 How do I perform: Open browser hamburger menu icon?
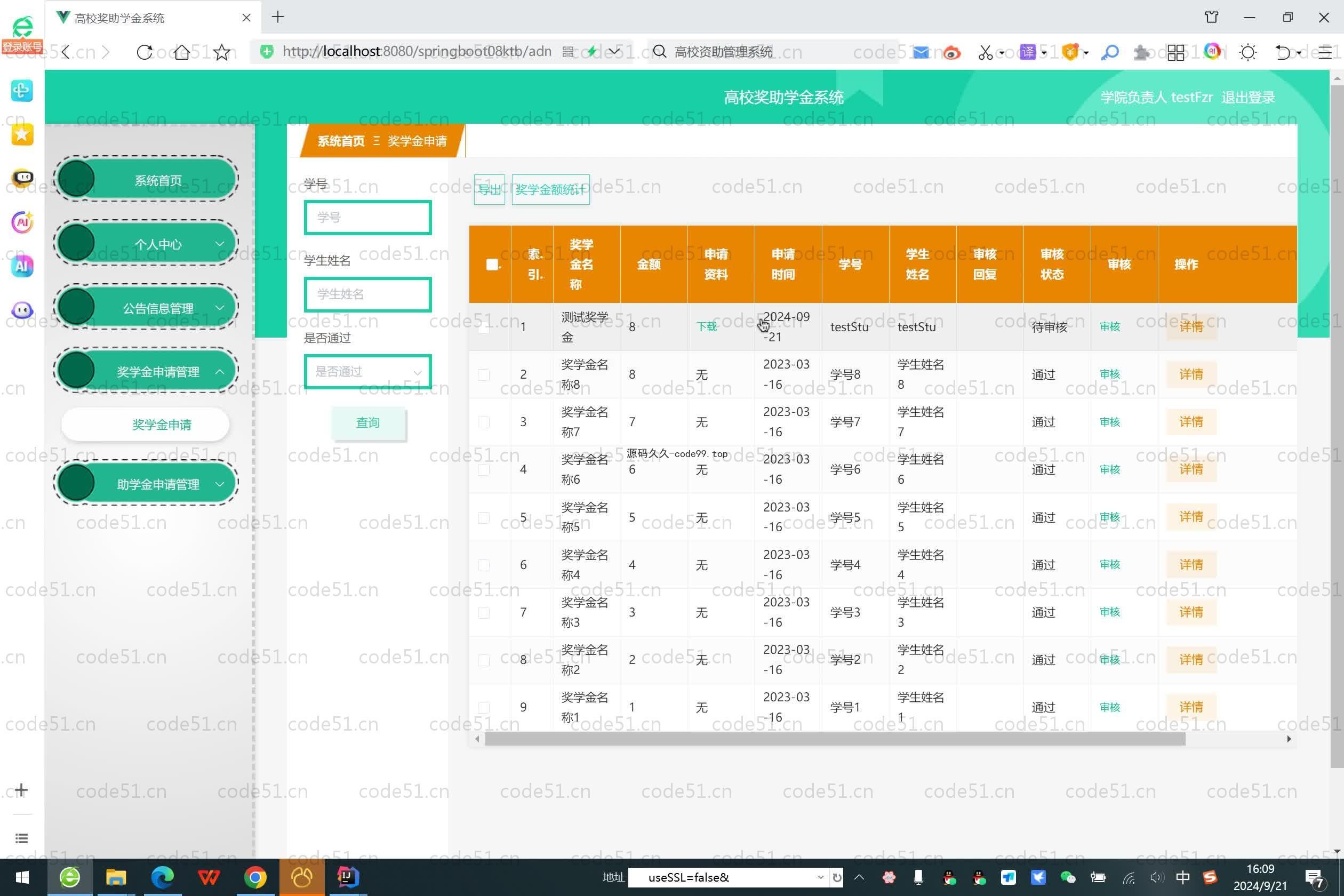pyautogui.click(x=1325, y=53)
